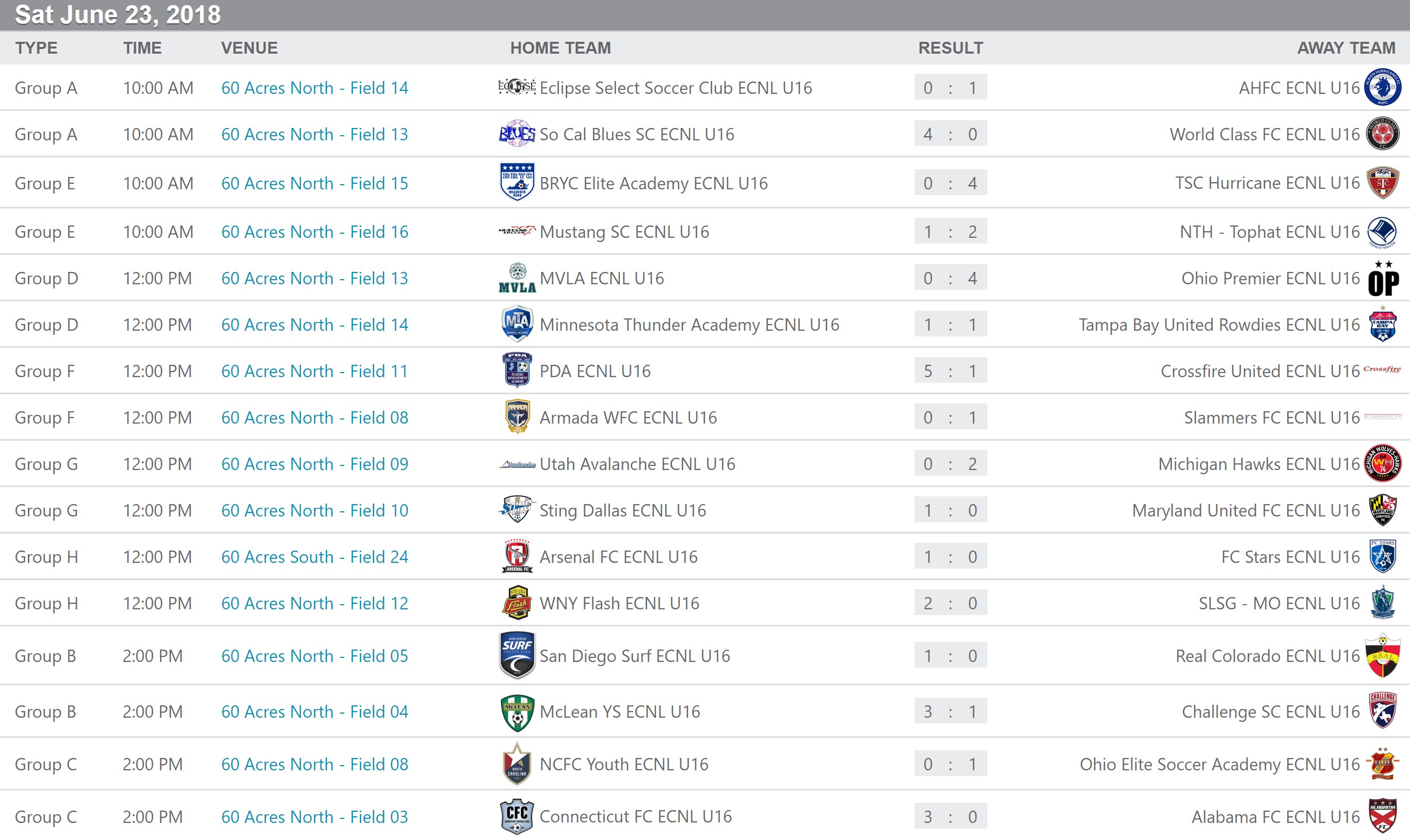
Task: Click the FC Stars crest
Action: (1383, 556)
